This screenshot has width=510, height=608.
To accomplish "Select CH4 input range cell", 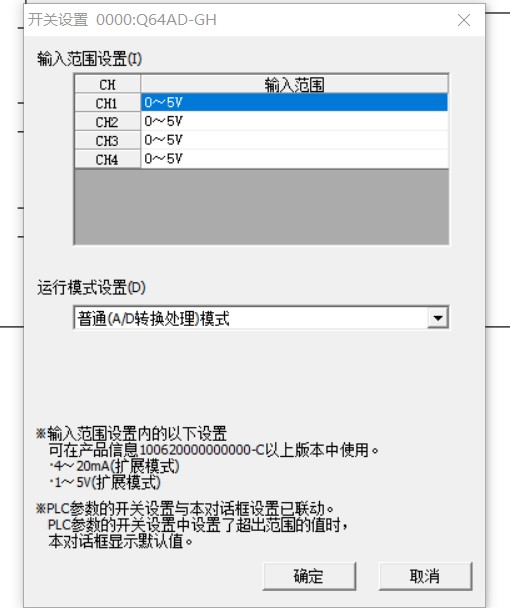I will point(294,159).
